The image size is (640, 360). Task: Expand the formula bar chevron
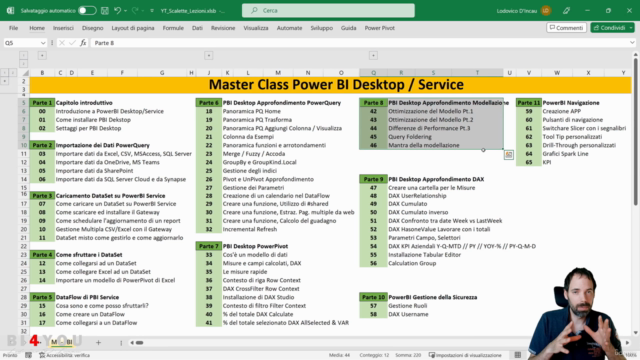coord(632,43)
